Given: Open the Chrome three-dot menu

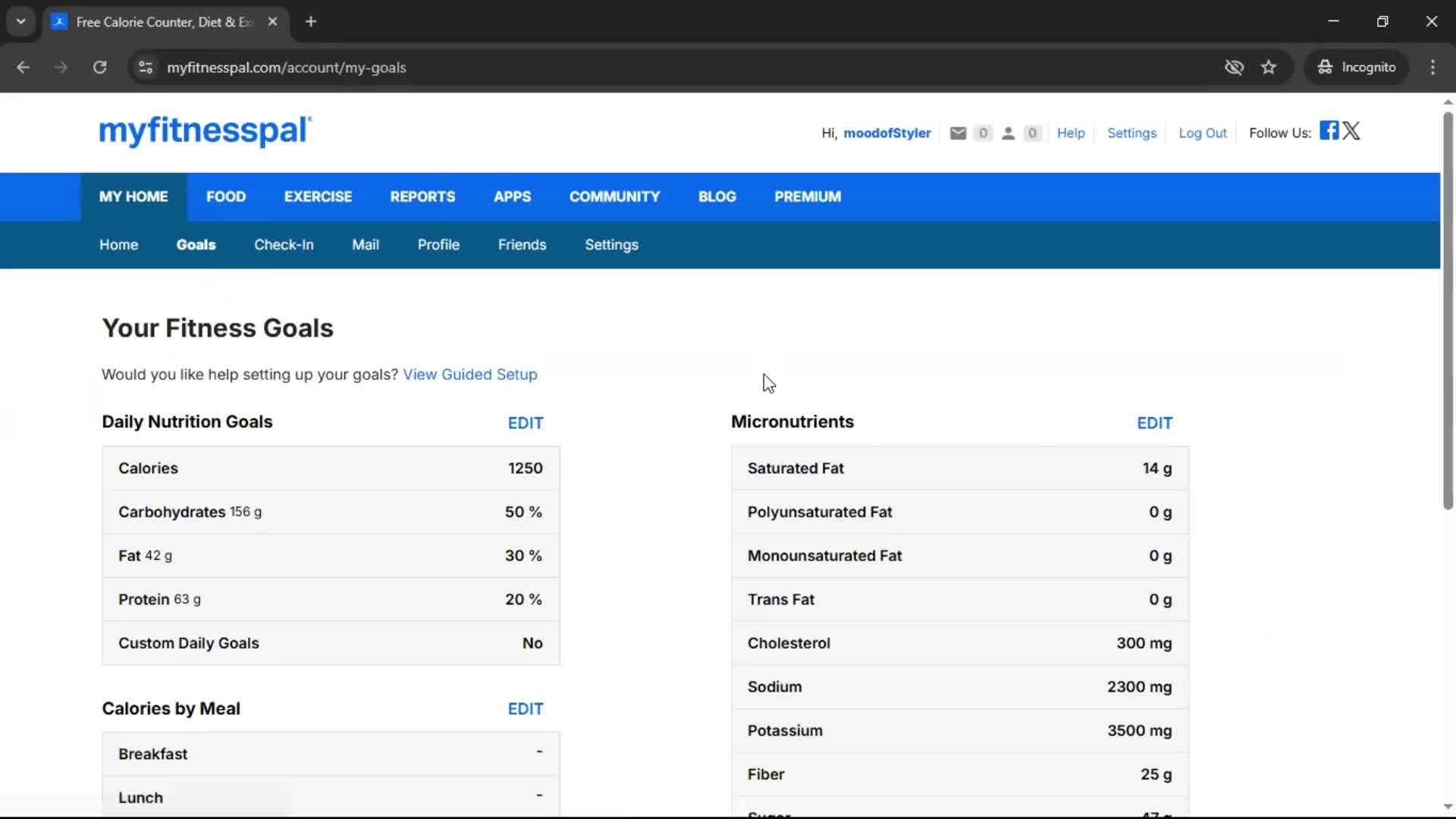Looking at the screenshot, I should click(x=1432, y=67).
